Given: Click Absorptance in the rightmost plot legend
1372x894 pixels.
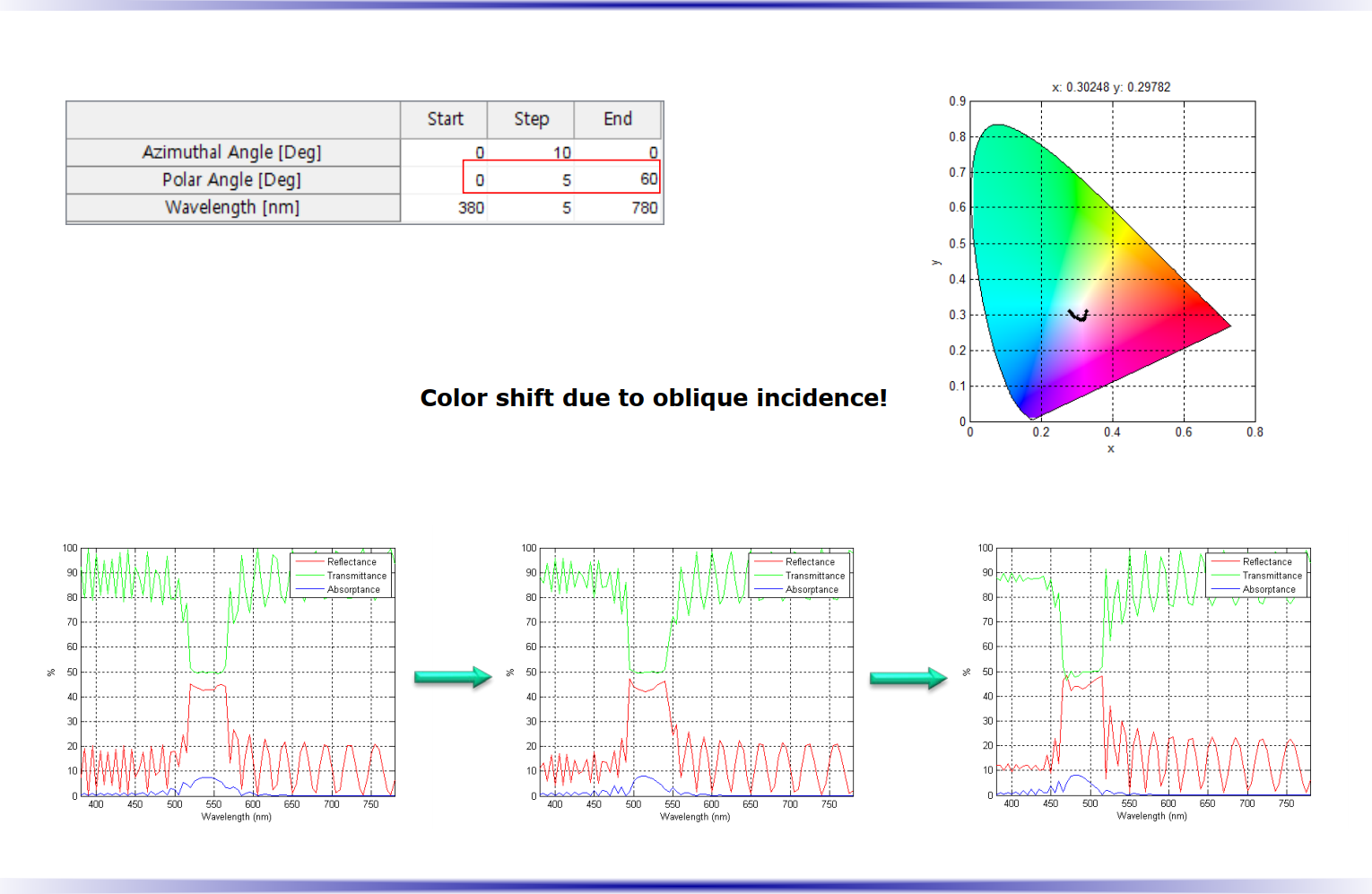Looking at the screenshot, I should pyautogui.click(x=1268, y=590).
